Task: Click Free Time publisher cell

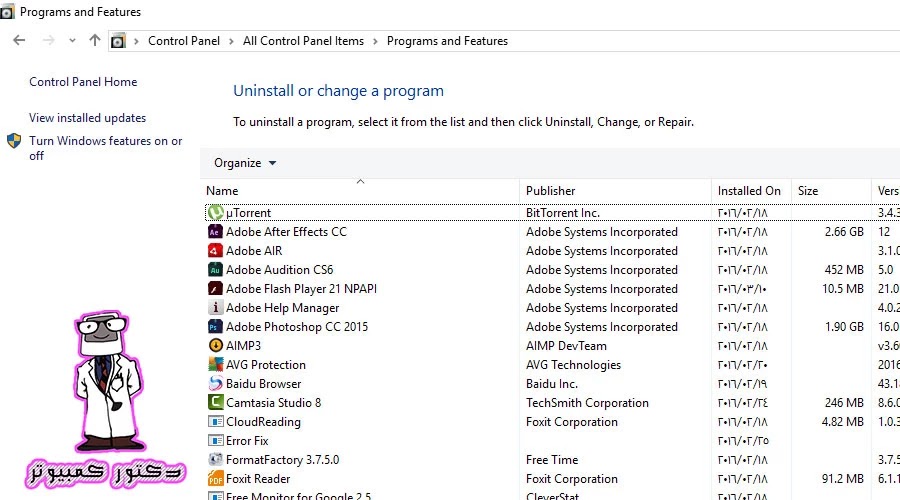Action: pyautogui.click(x=552, y=460)
